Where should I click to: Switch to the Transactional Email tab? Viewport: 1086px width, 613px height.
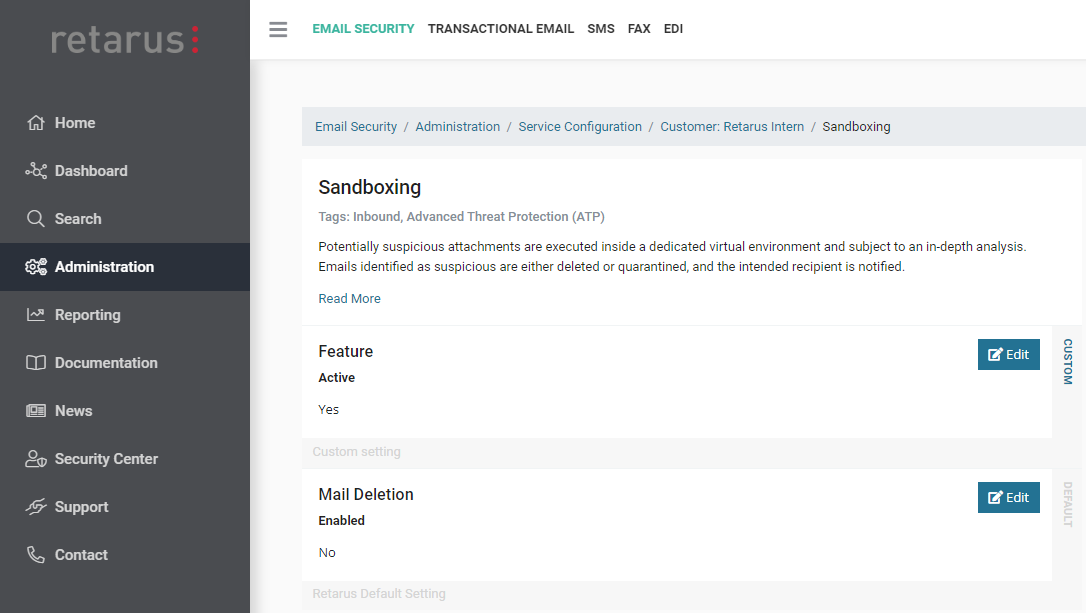tap(501, 29)
